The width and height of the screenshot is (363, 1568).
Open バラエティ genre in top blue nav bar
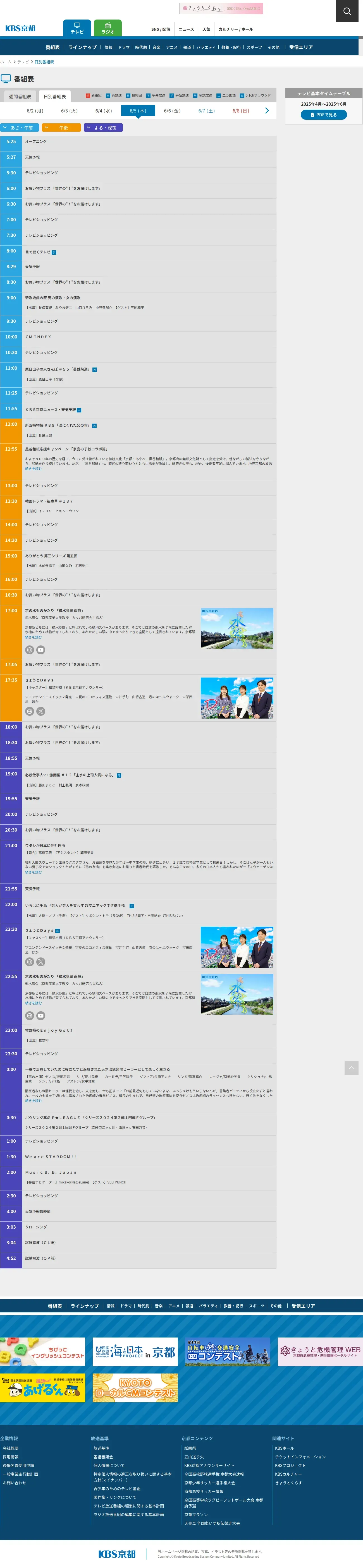pyautogui.click(x=206, y=47)
